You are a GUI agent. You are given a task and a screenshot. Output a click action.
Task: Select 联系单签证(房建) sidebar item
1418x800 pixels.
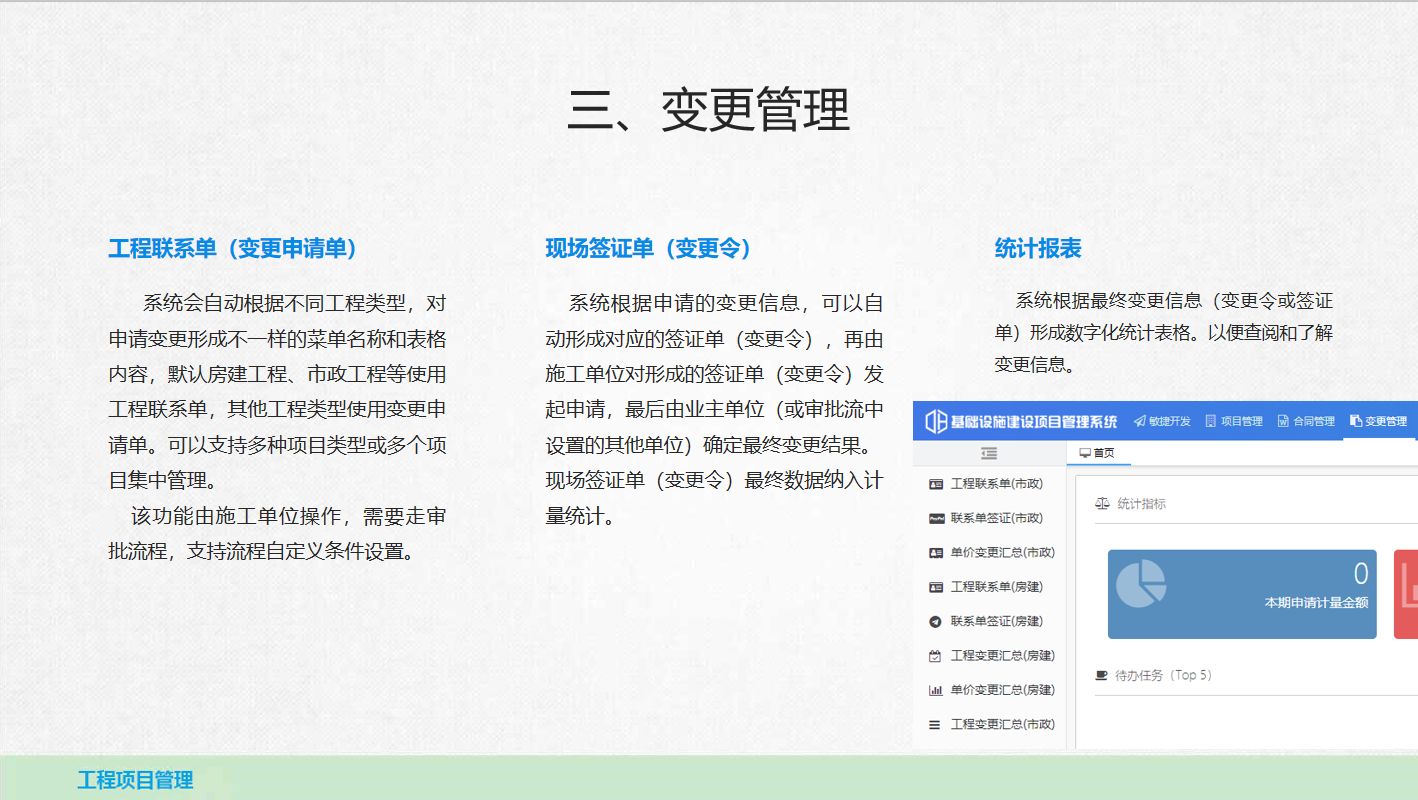pyautogui.click(x=996, y=621)
